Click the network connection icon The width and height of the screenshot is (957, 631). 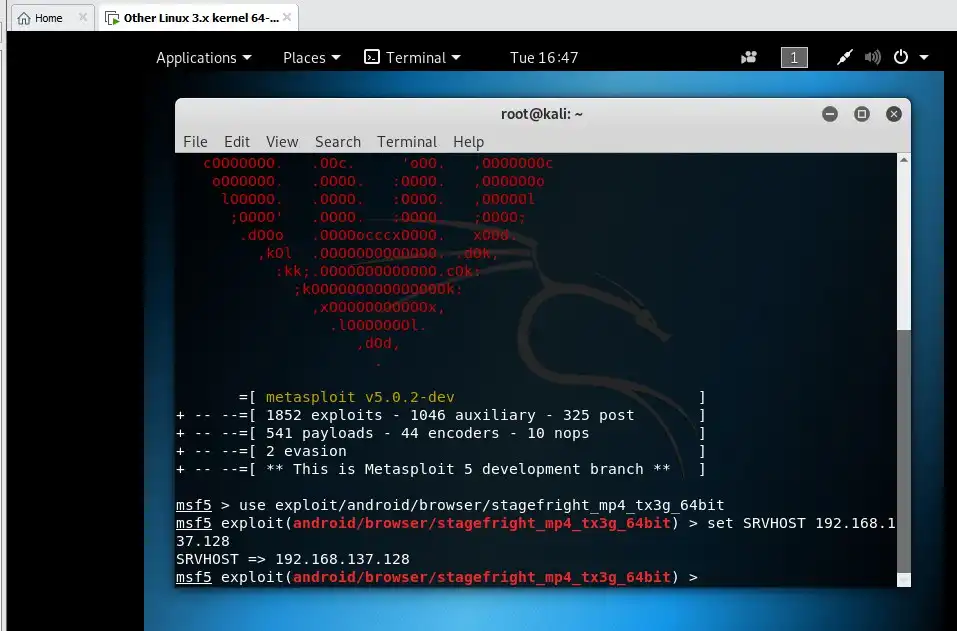coord(845,57)
